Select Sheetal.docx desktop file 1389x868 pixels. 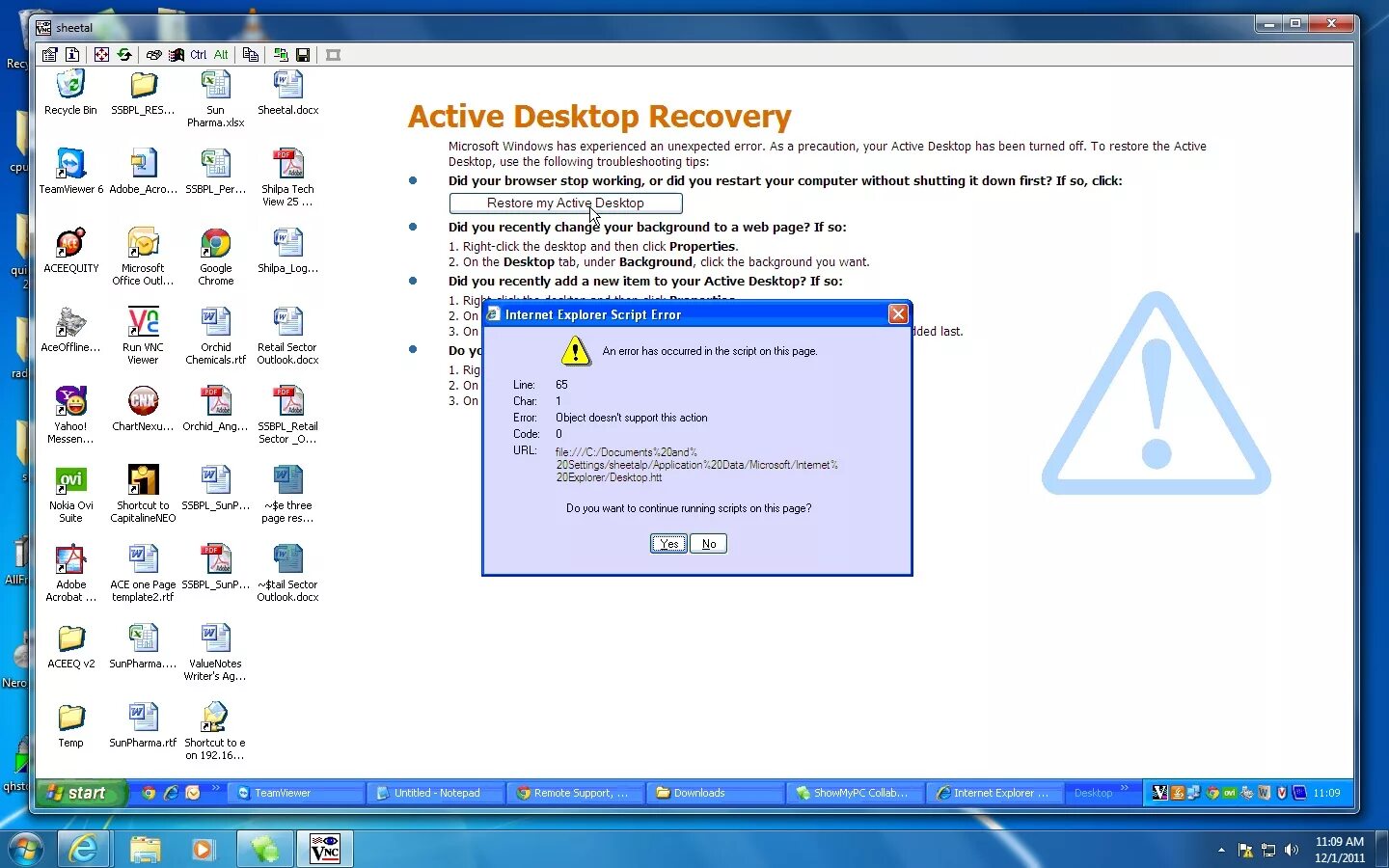287,93
